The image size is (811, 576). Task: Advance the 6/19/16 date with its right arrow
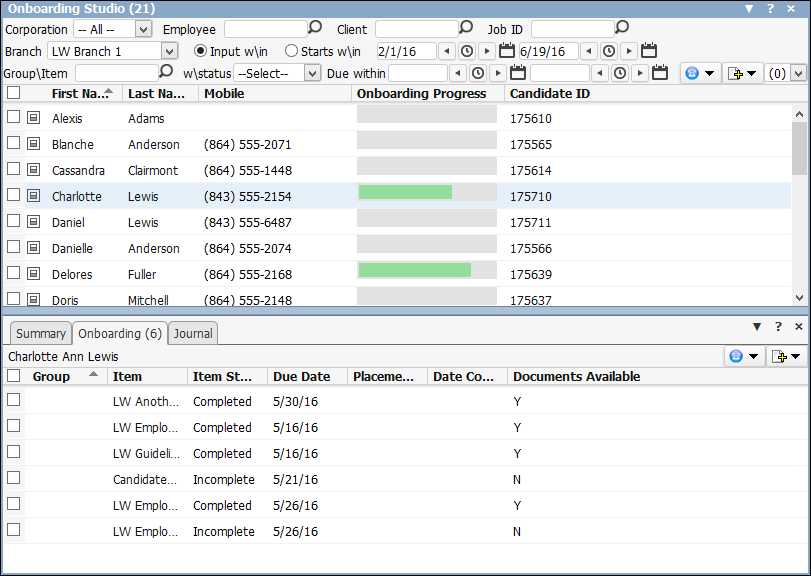pos(629,51)
